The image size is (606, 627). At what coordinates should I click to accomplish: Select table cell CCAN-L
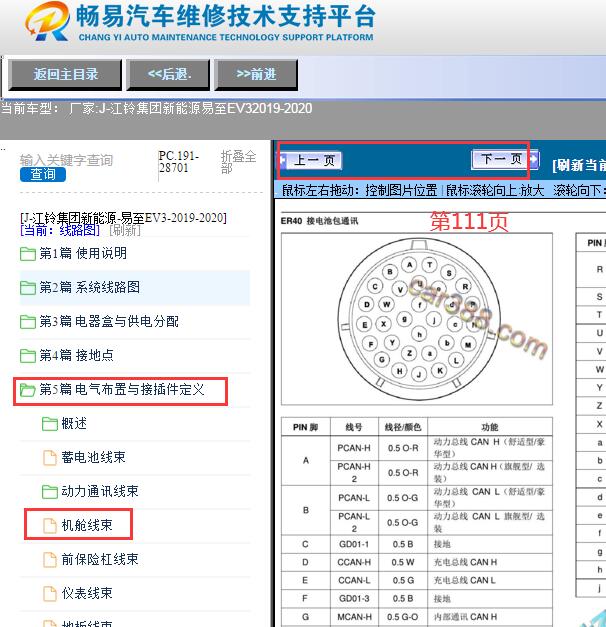354,581
